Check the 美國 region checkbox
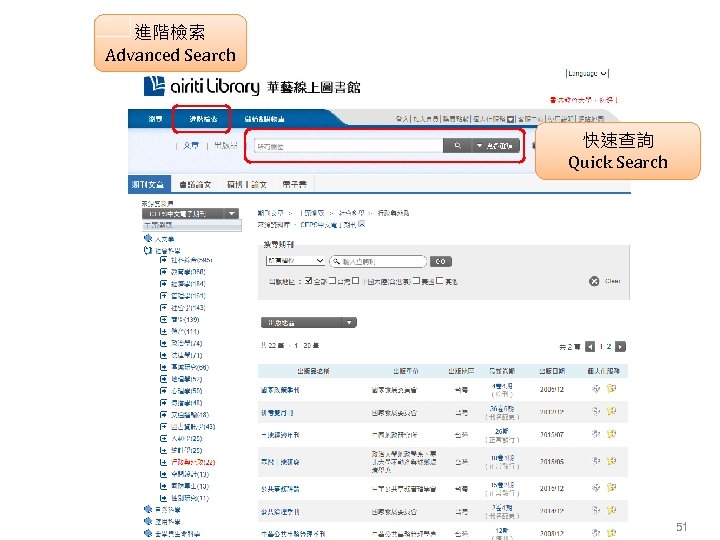The height and width of the screenshot is (540, 720). [x=416, y=281]
